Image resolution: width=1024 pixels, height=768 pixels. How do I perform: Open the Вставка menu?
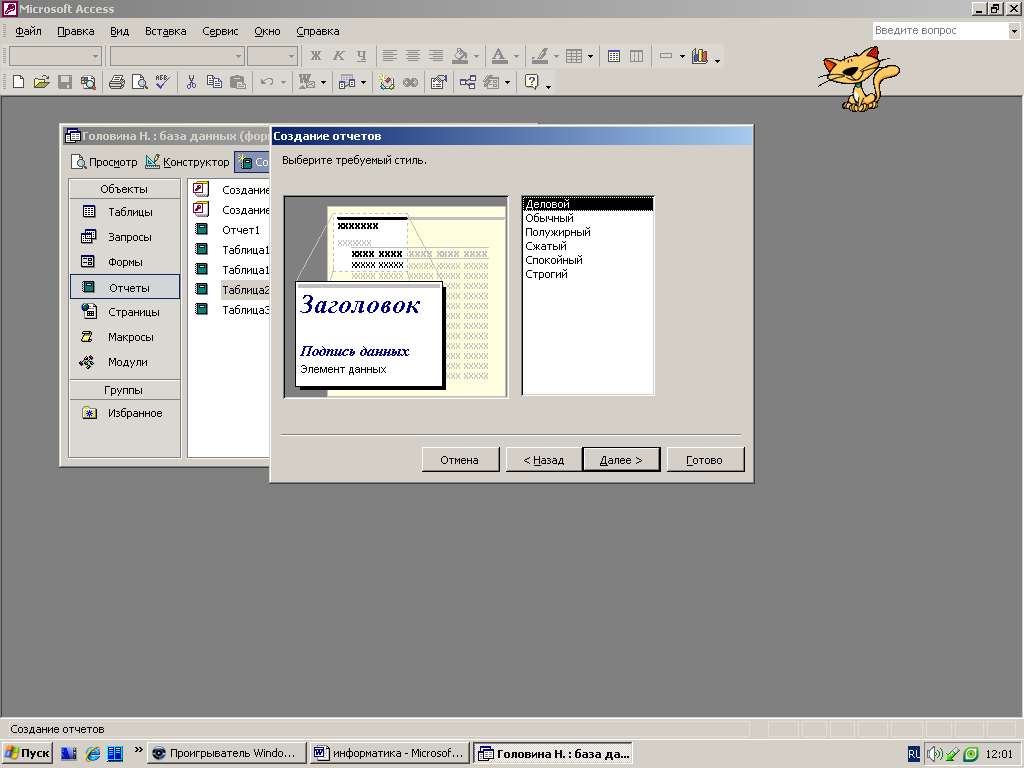pyautogui.click(x=166, y=31)
